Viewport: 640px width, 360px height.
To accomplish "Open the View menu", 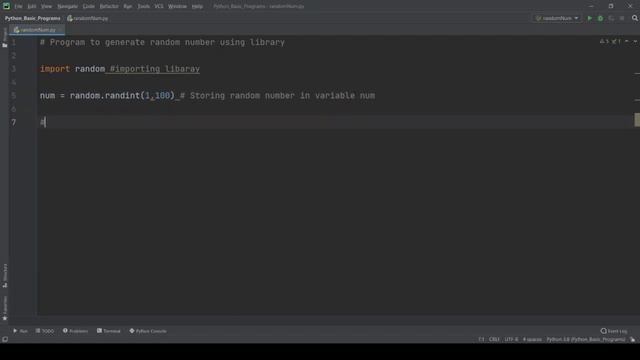I will [46, 6].
